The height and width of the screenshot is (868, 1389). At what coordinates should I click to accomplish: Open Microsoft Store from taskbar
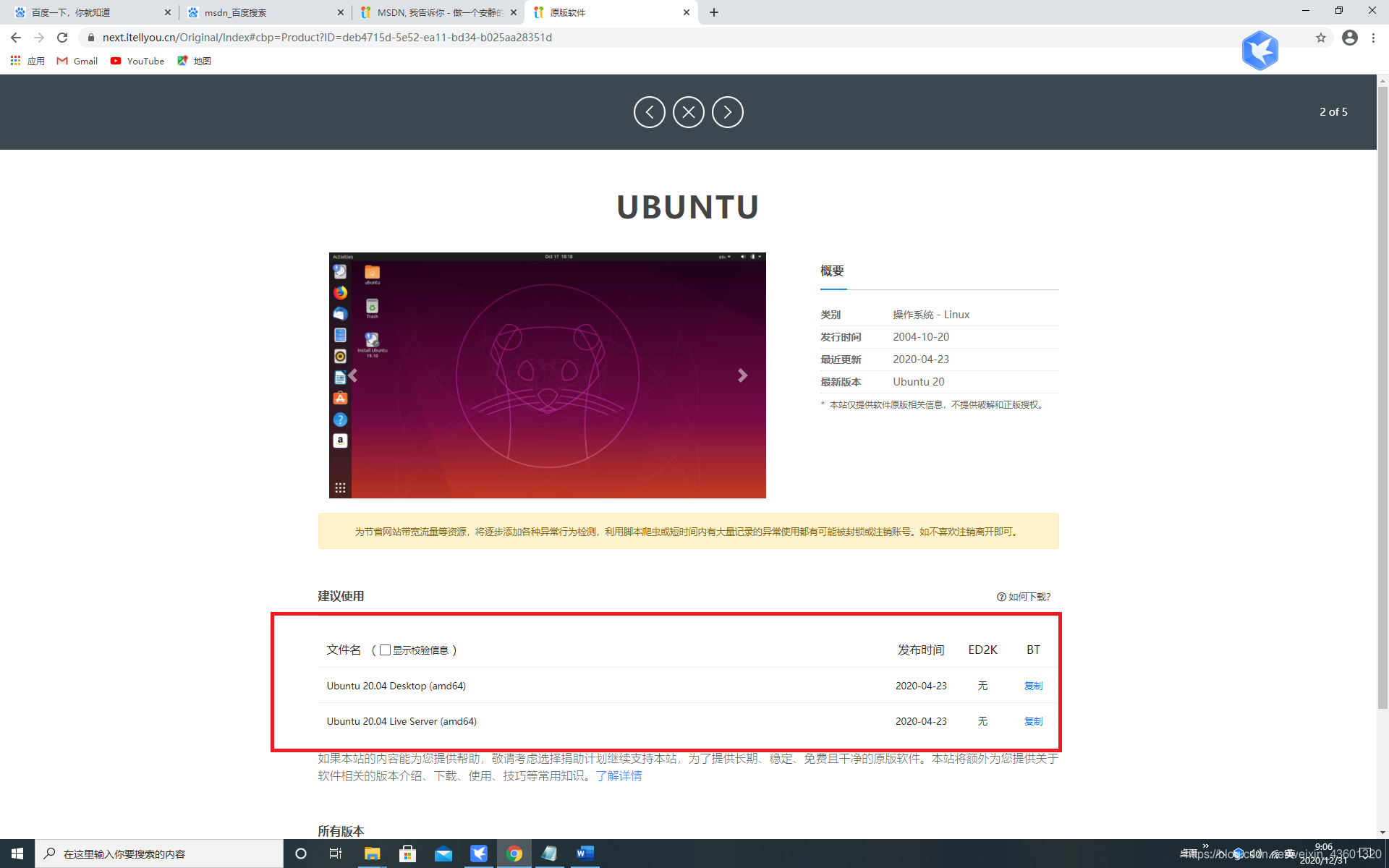coord(407,854)
